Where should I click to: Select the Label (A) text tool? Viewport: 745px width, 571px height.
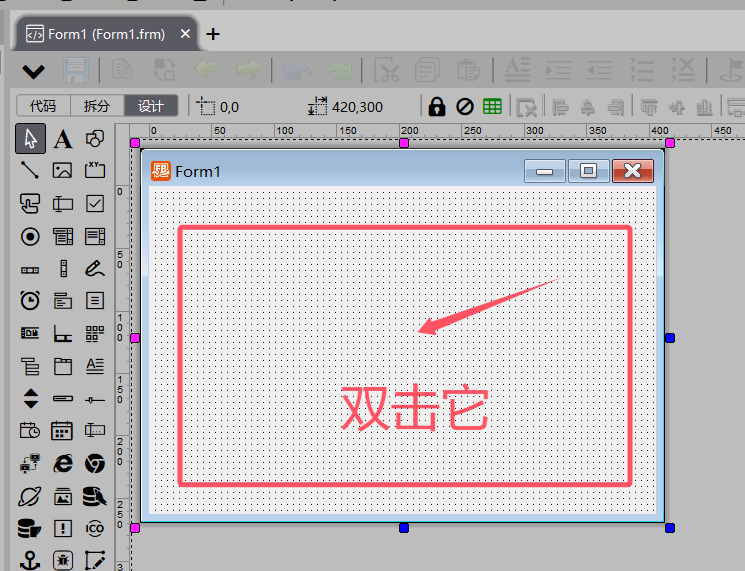[x=62, y=139]
